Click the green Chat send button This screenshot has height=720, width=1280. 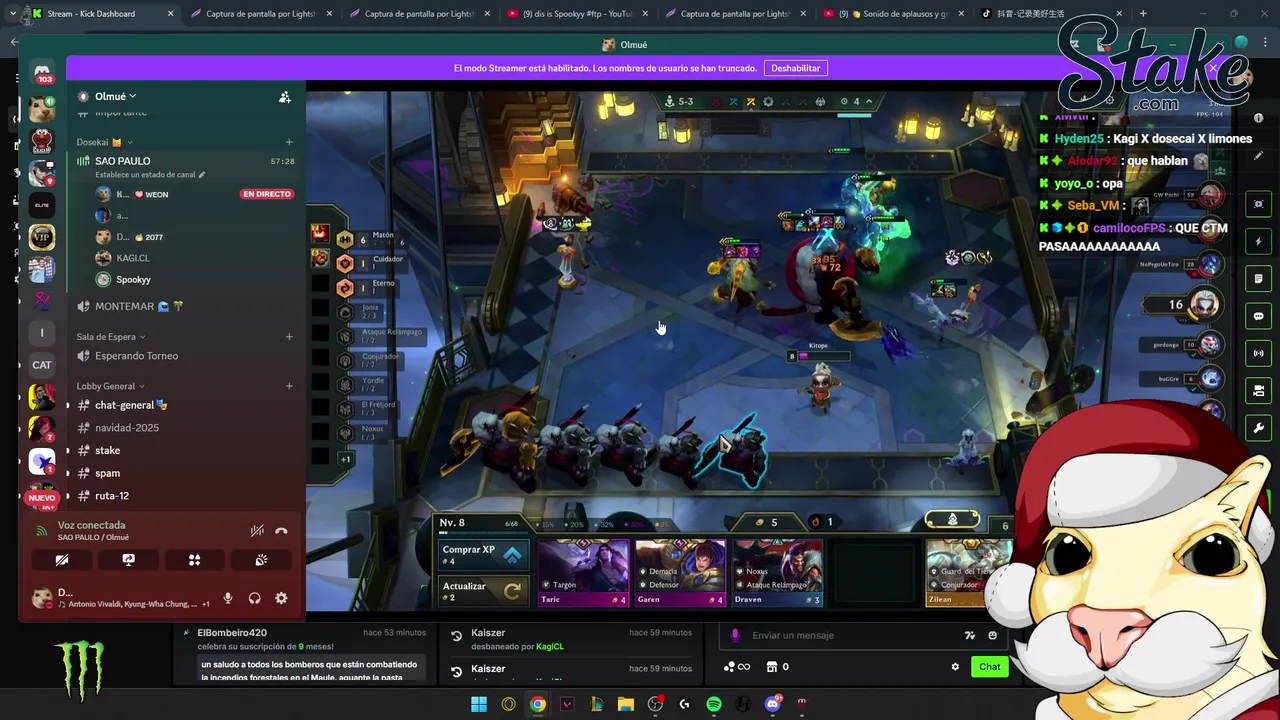989,667
